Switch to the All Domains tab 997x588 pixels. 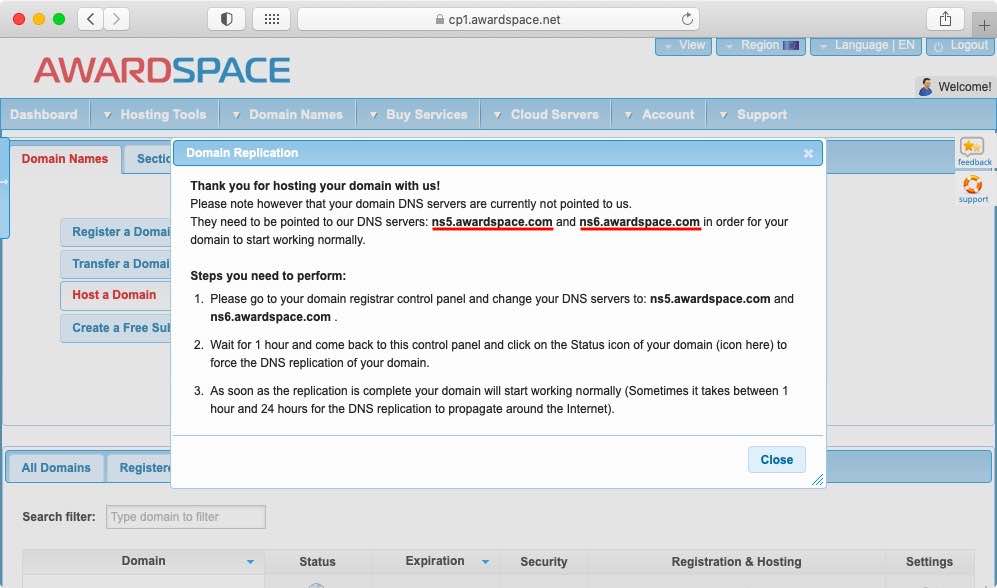[54, 467]
